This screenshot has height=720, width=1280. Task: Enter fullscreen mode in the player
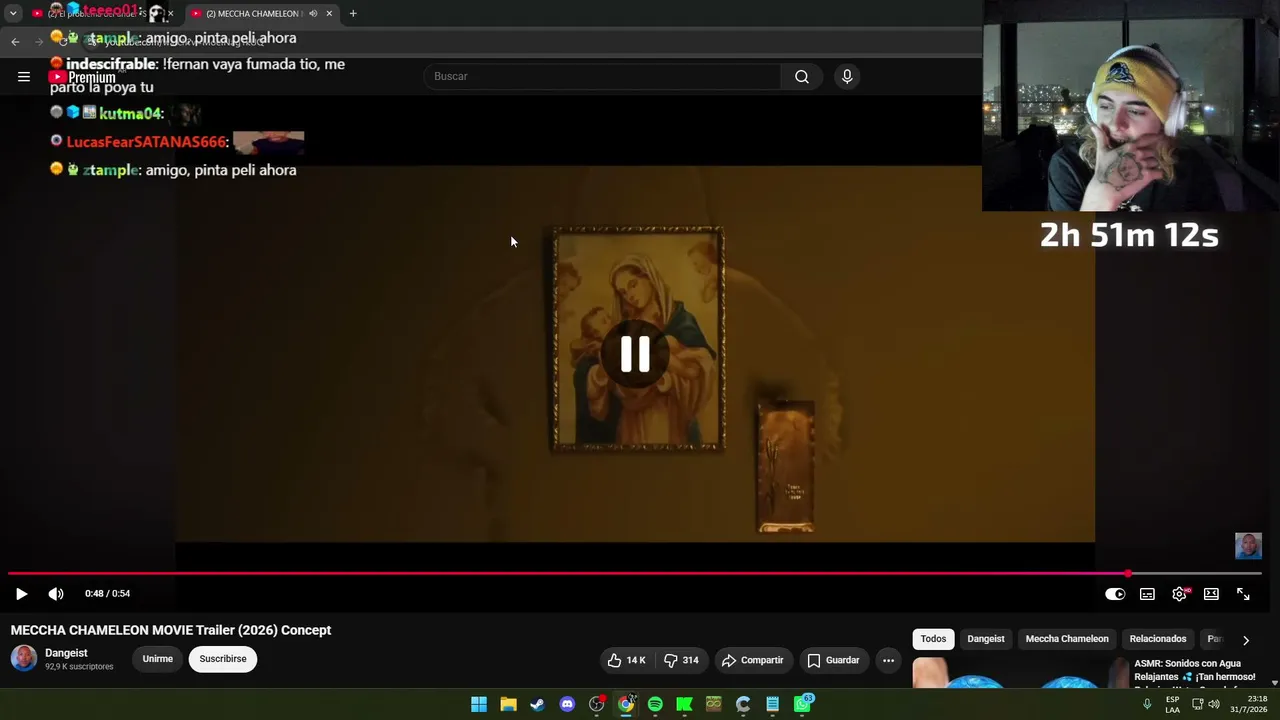tap(1243, 594)
